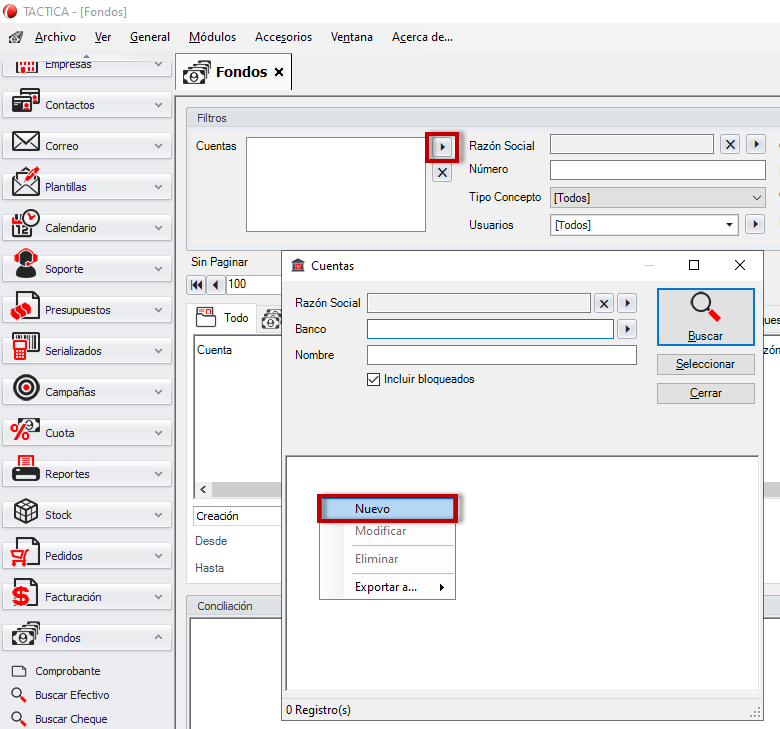Open the Archivo menu
This screenshot has width=780, height=729.
[55, 37]
